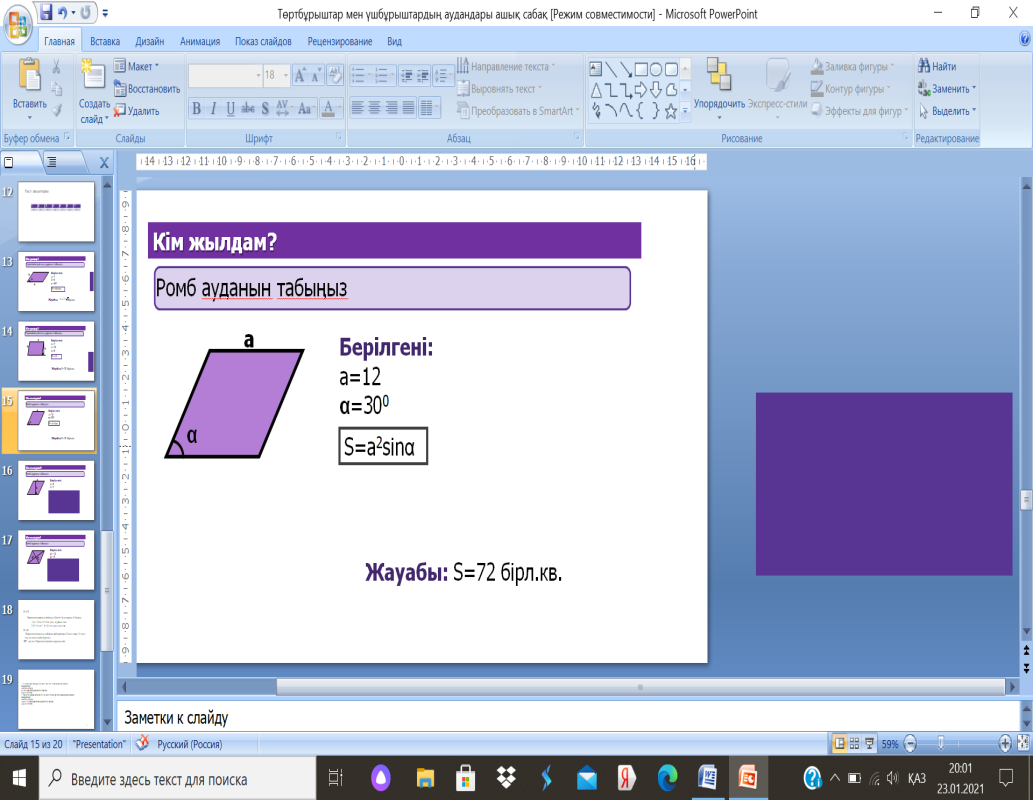The height and width of the screenshot is (800, 1033).
Task: Click the Find (Найти) binoculars icon
Action: click(924, 67)
